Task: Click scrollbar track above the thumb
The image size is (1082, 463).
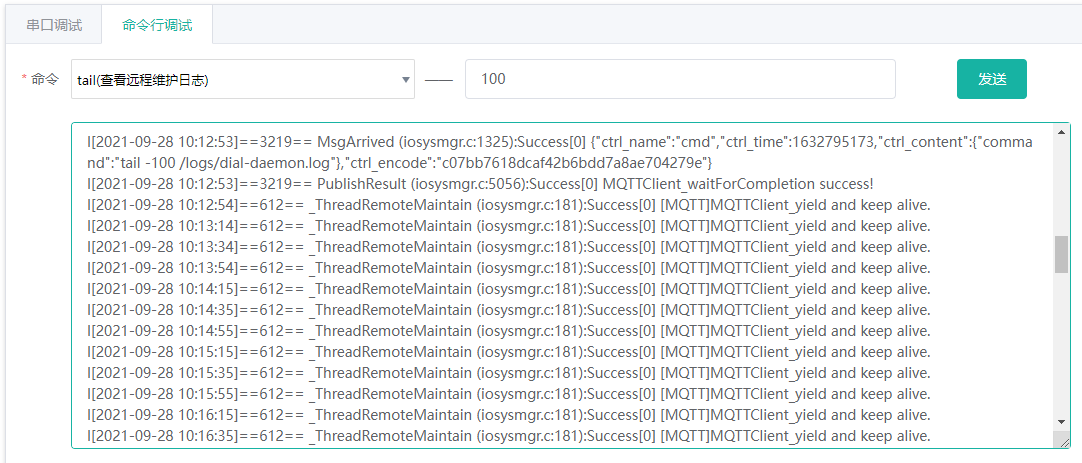Action: pyautogui.click(x=1061, y=188)
